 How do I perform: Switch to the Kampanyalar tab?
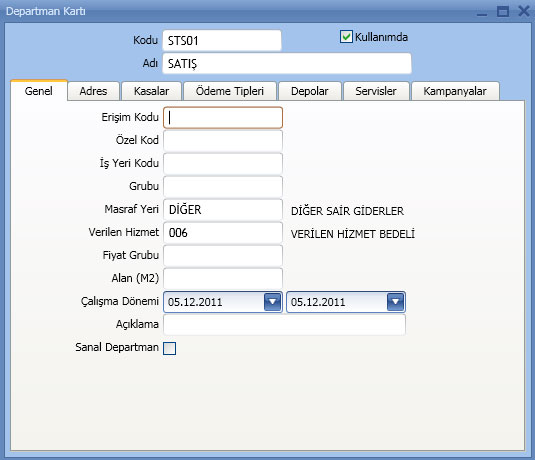point(455,91)
